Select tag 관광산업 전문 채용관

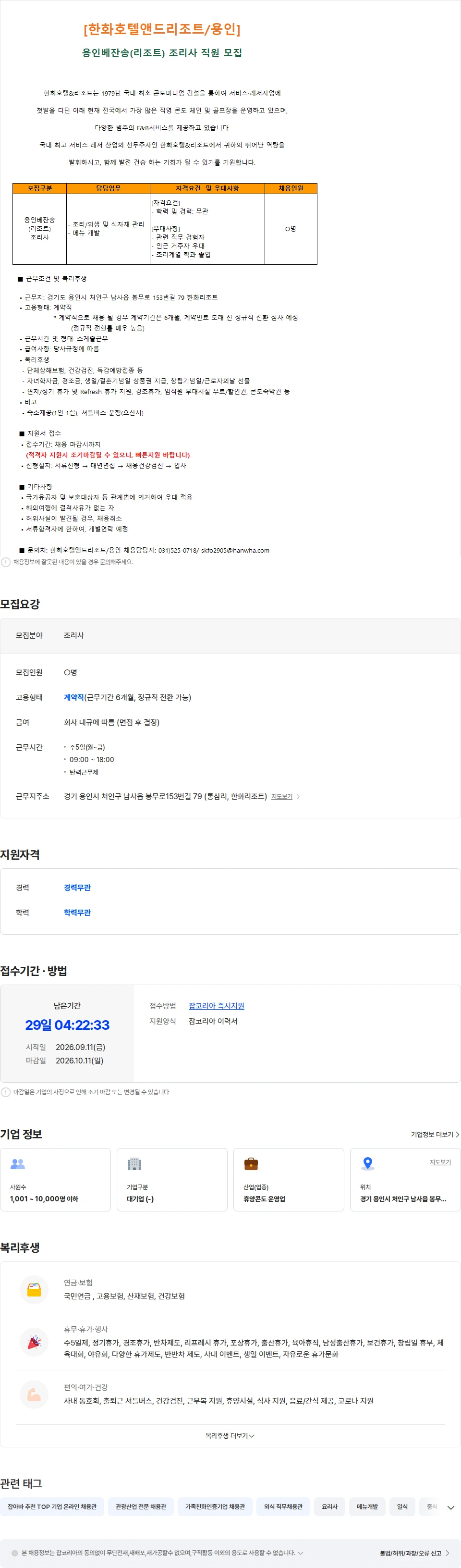click(141, 1506)
